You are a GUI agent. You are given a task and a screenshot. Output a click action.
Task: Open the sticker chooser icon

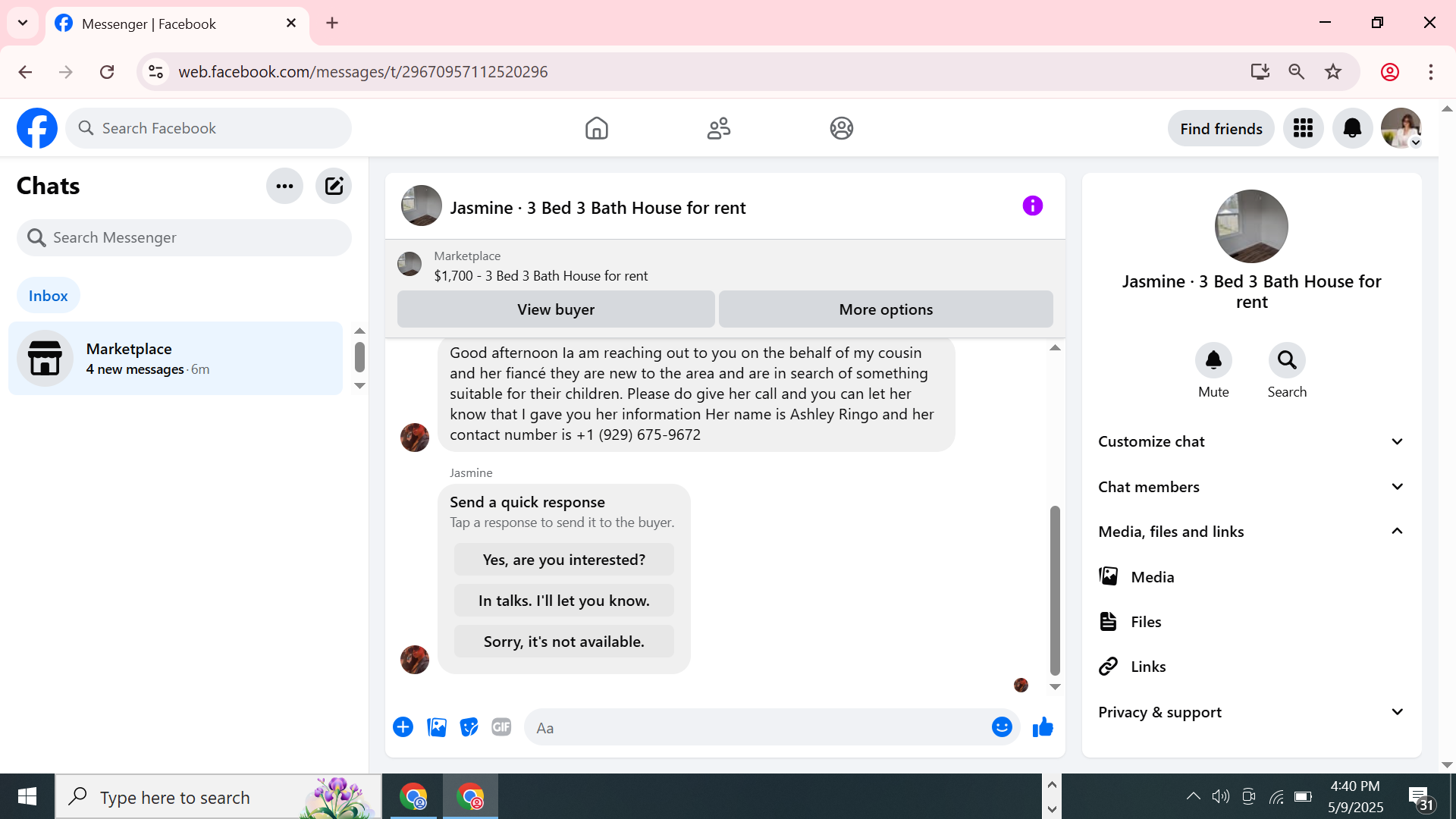coord(469,727)
